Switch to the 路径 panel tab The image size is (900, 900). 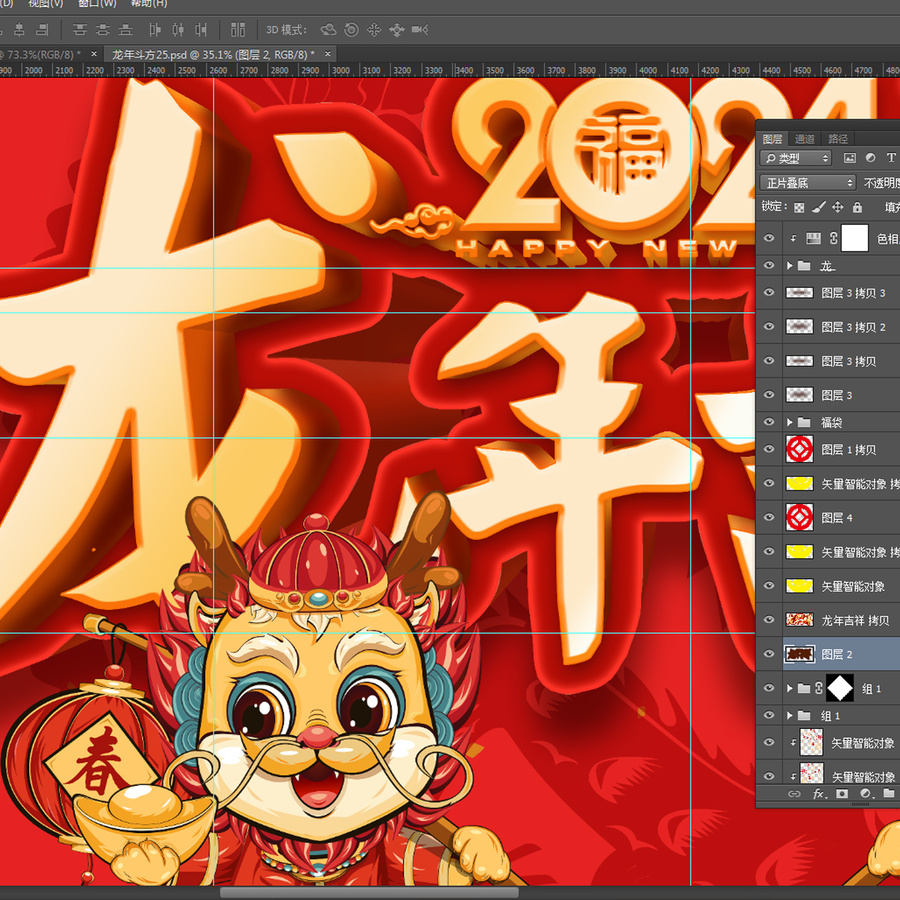click(838, 139)
